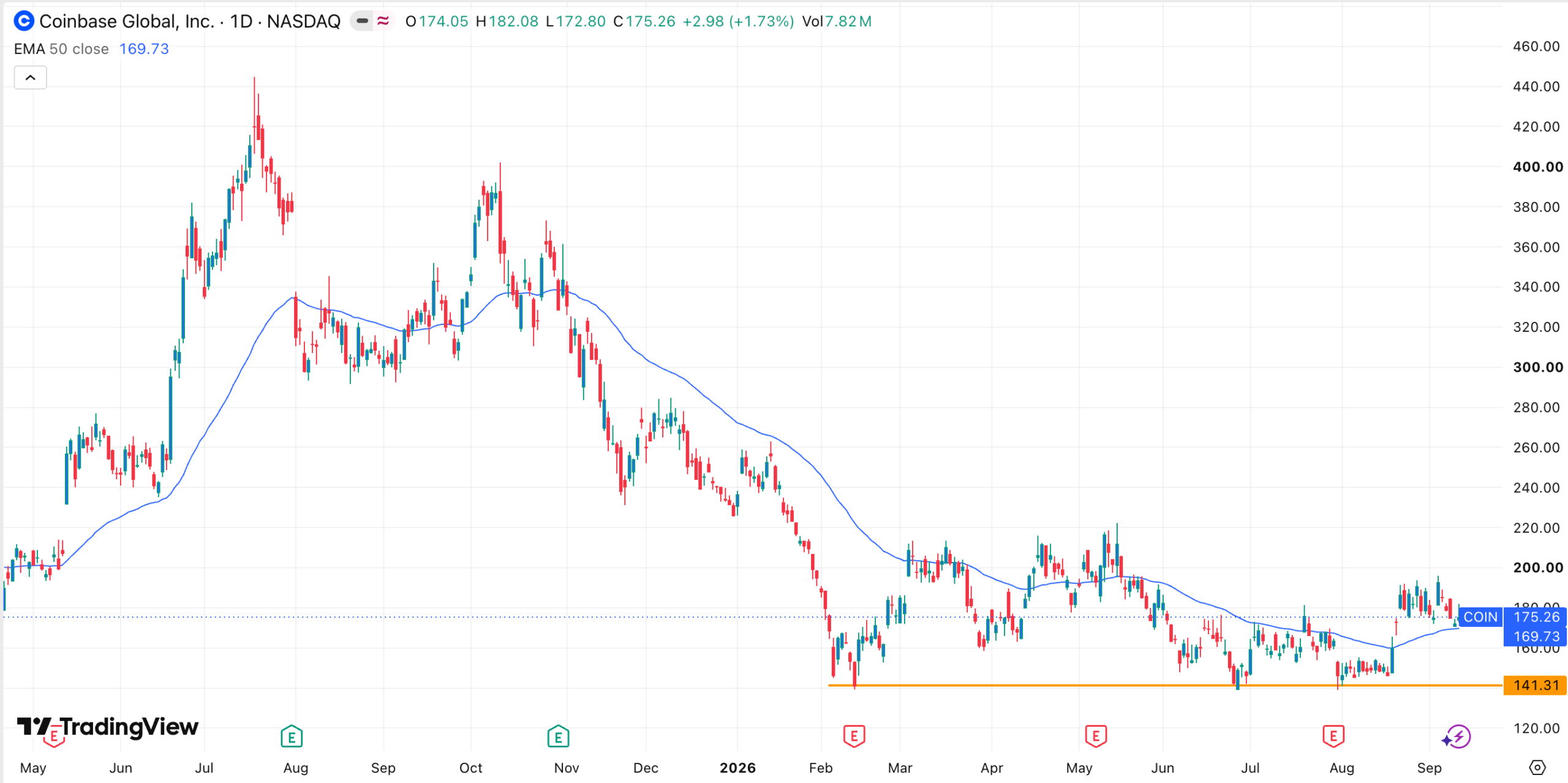Click the 169.73 EMA label on price axis
The image size is (1568, 783).
click(1536, 637)
